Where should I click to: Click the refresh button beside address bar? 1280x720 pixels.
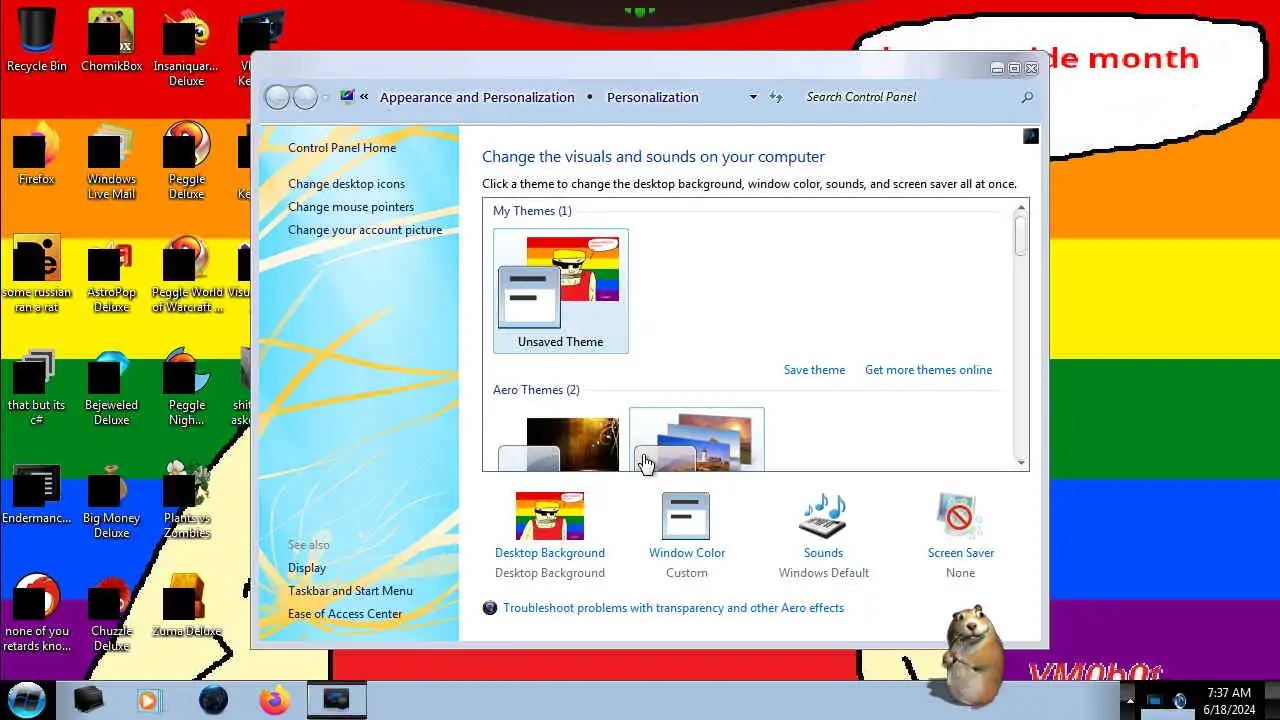776,97
